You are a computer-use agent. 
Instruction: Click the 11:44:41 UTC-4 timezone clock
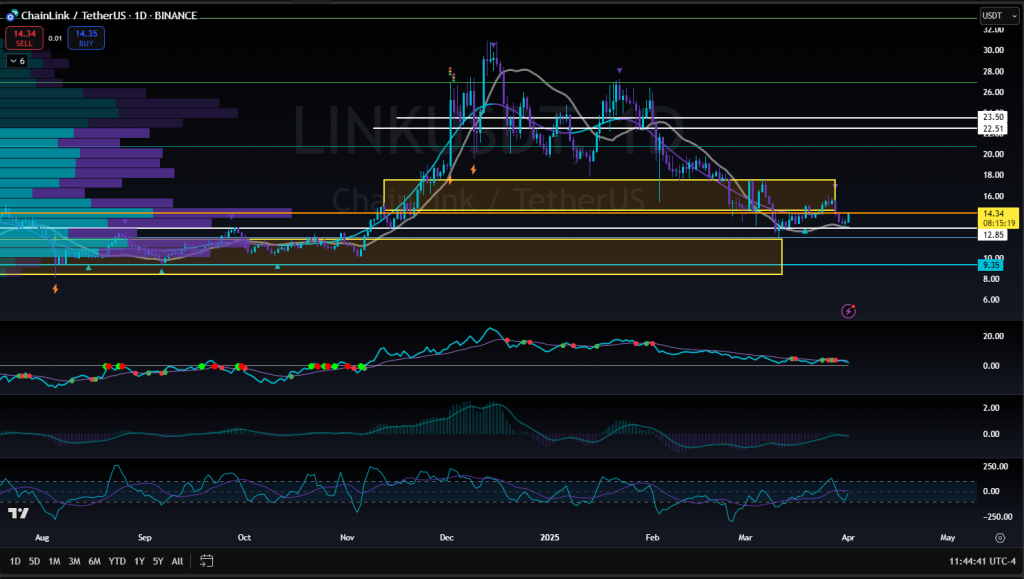982,561
